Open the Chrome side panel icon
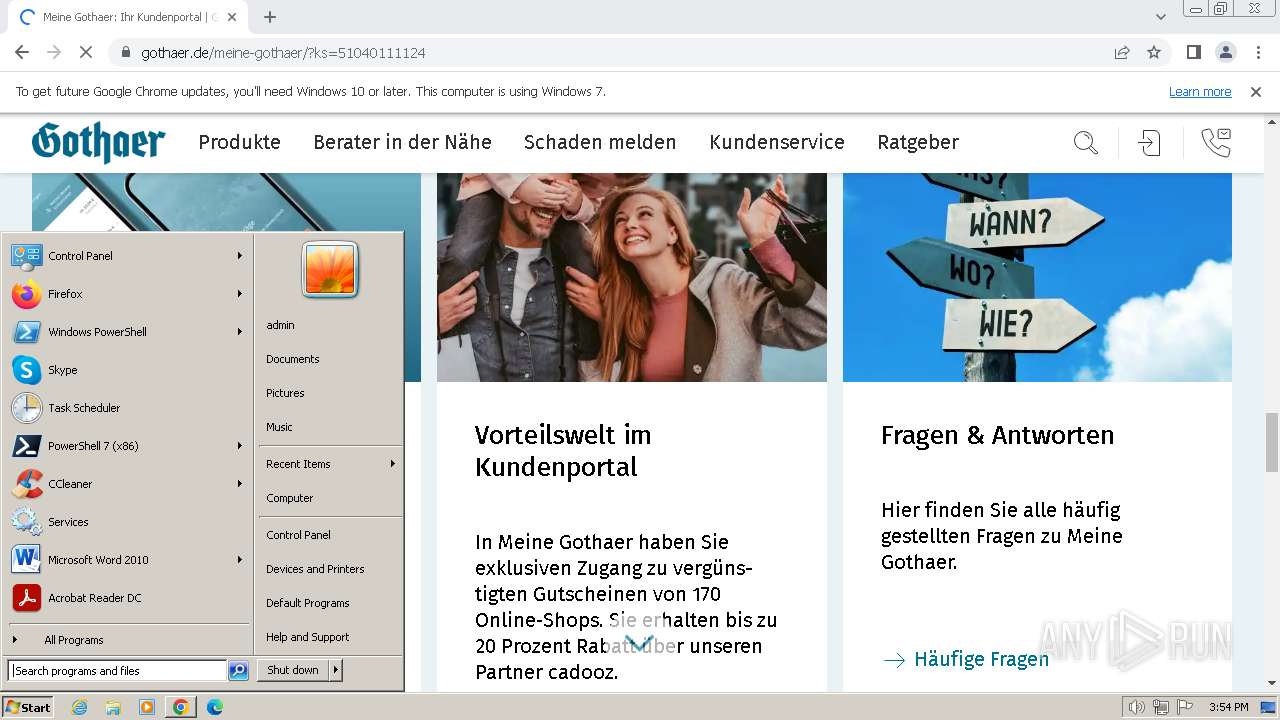This screenshot has height=720, width=1280. tap(1193, 52)
